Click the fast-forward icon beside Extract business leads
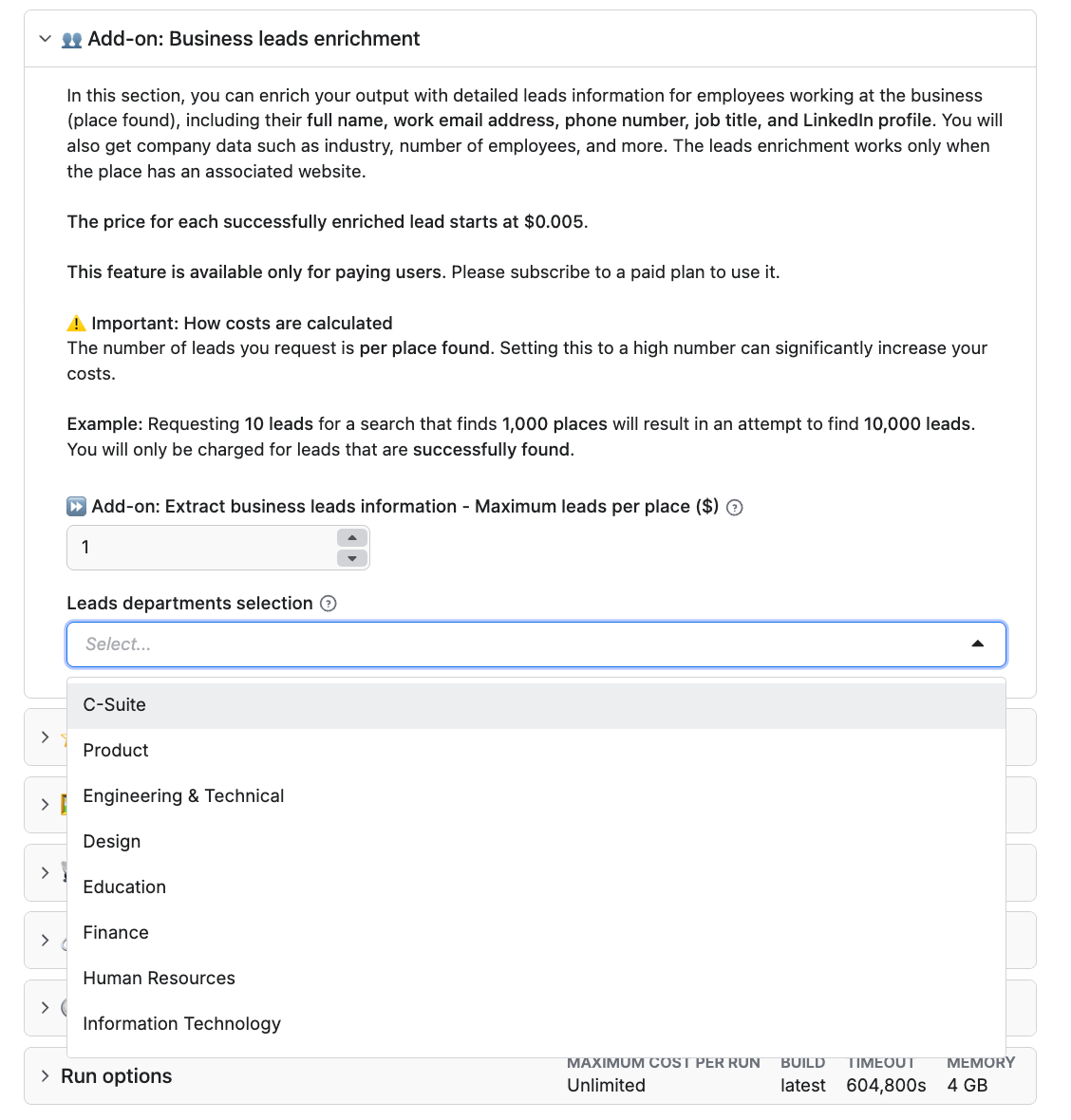 pos(75,506)
